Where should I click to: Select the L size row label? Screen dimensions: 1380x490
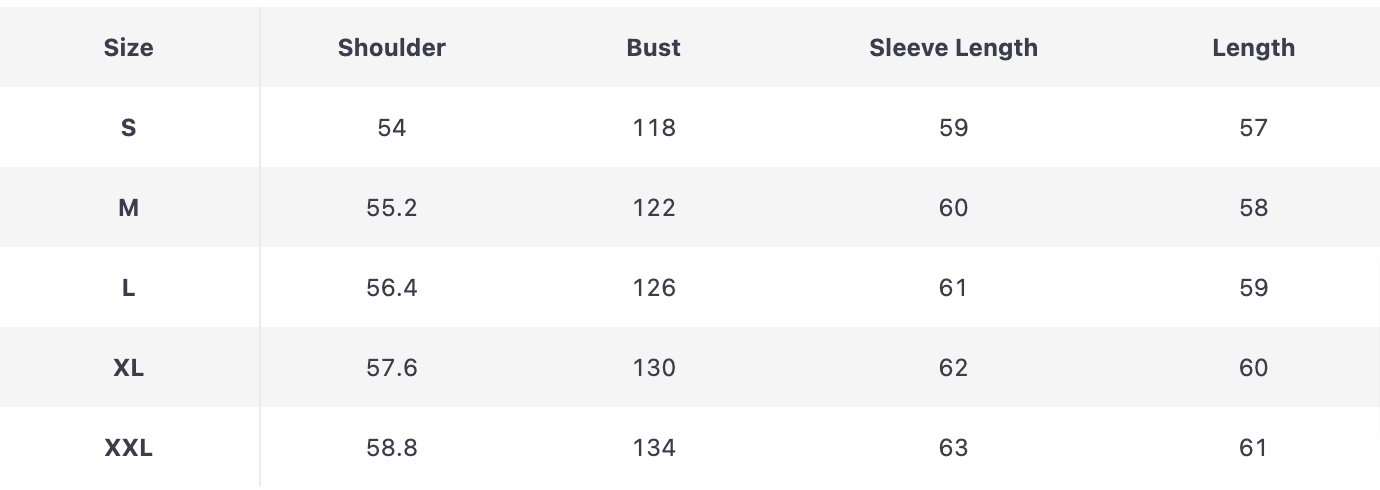point(128,288)
